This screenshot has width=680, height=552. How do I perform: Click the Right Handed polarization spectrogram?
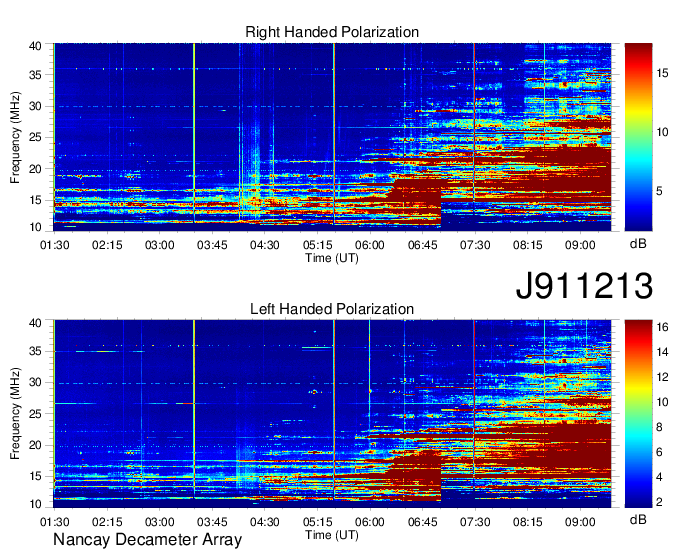click(332, 137)
